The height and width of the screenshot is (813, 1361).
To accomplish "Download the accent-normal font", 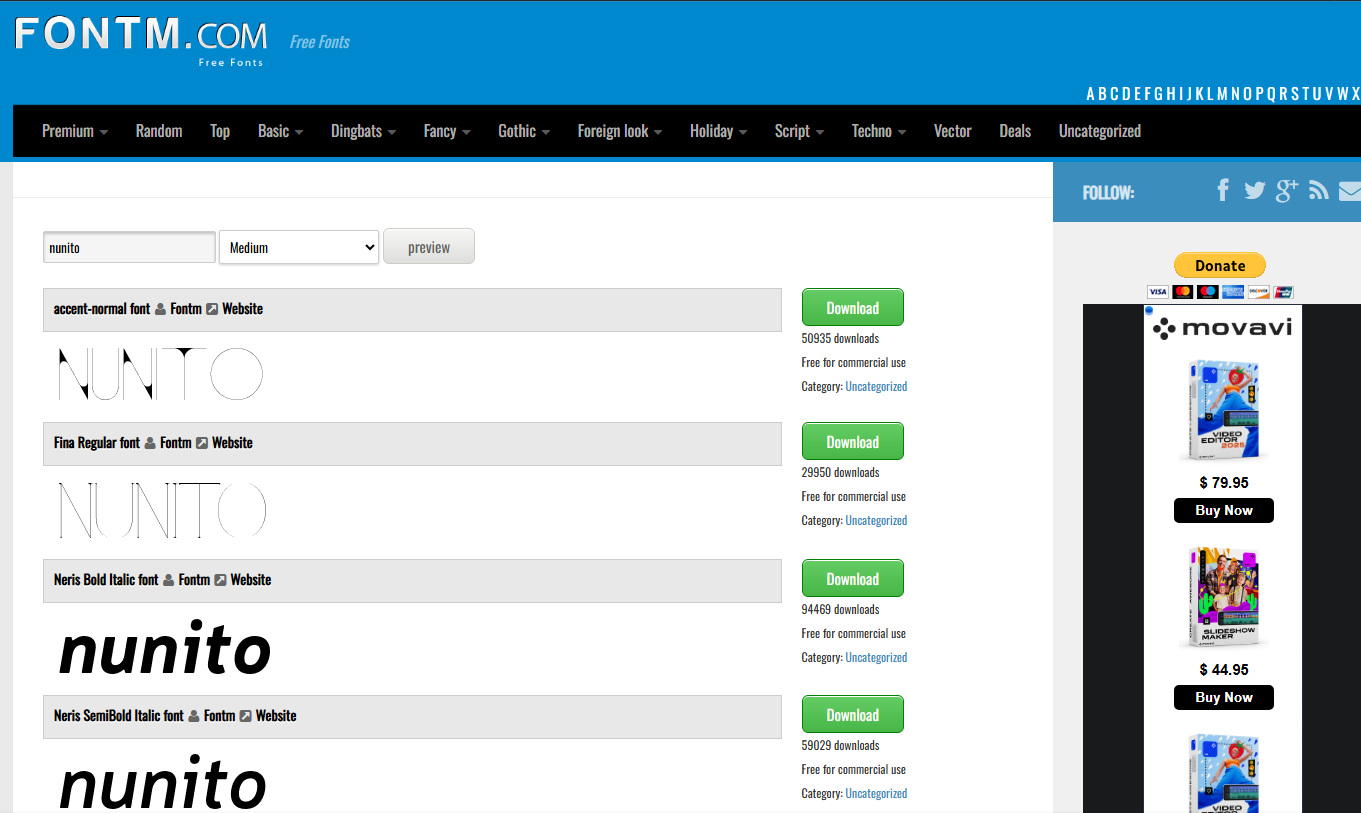I will point(853,307).
